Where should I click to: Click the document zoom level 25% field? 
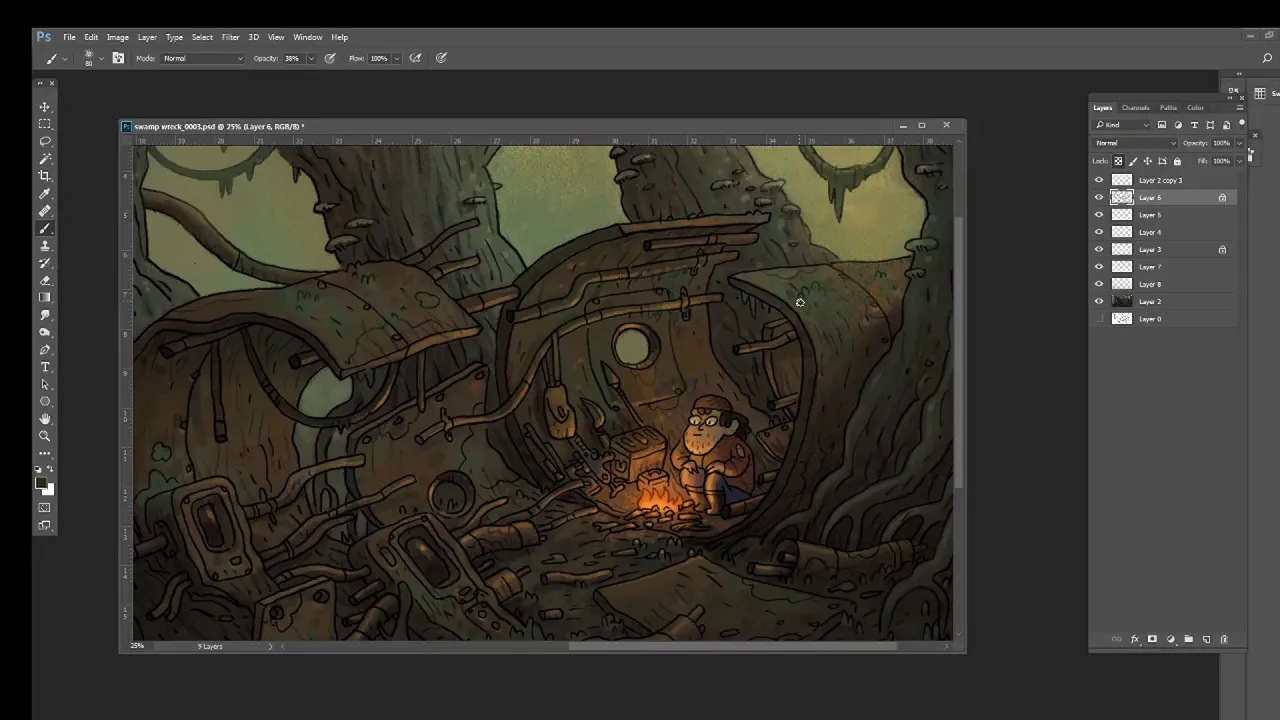point(137,646)
